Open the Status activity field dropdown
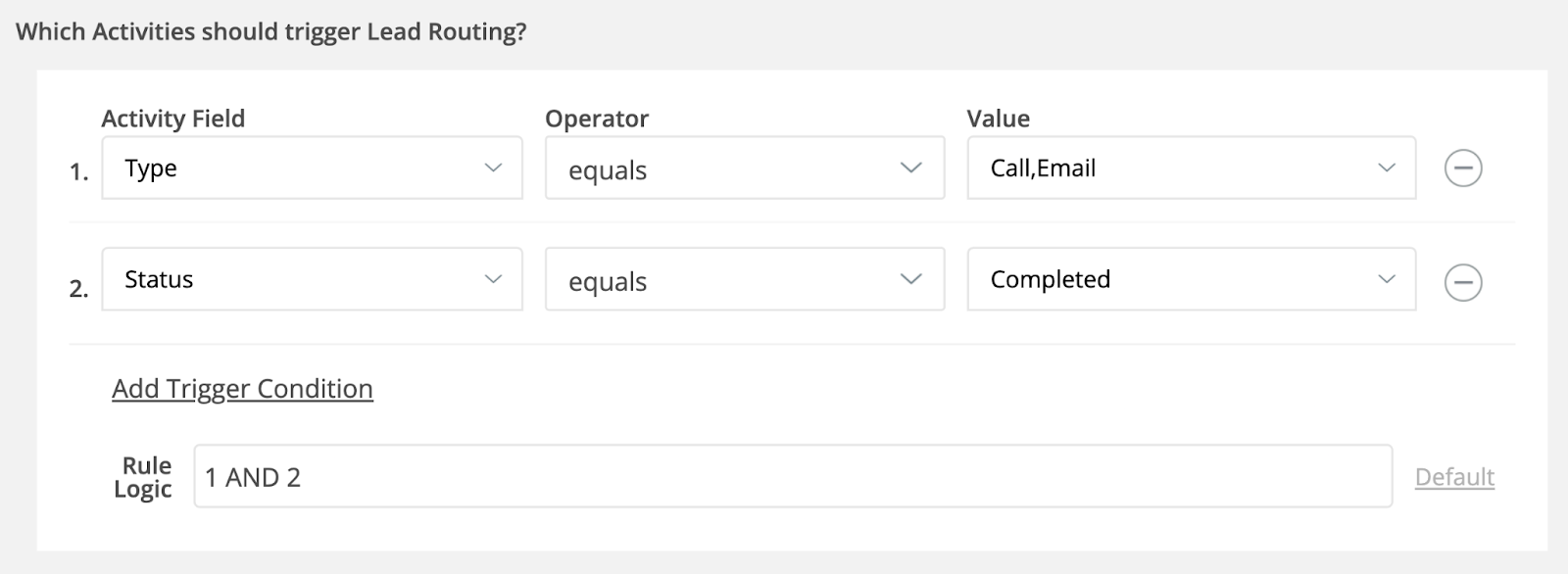 tap(312, 279)
